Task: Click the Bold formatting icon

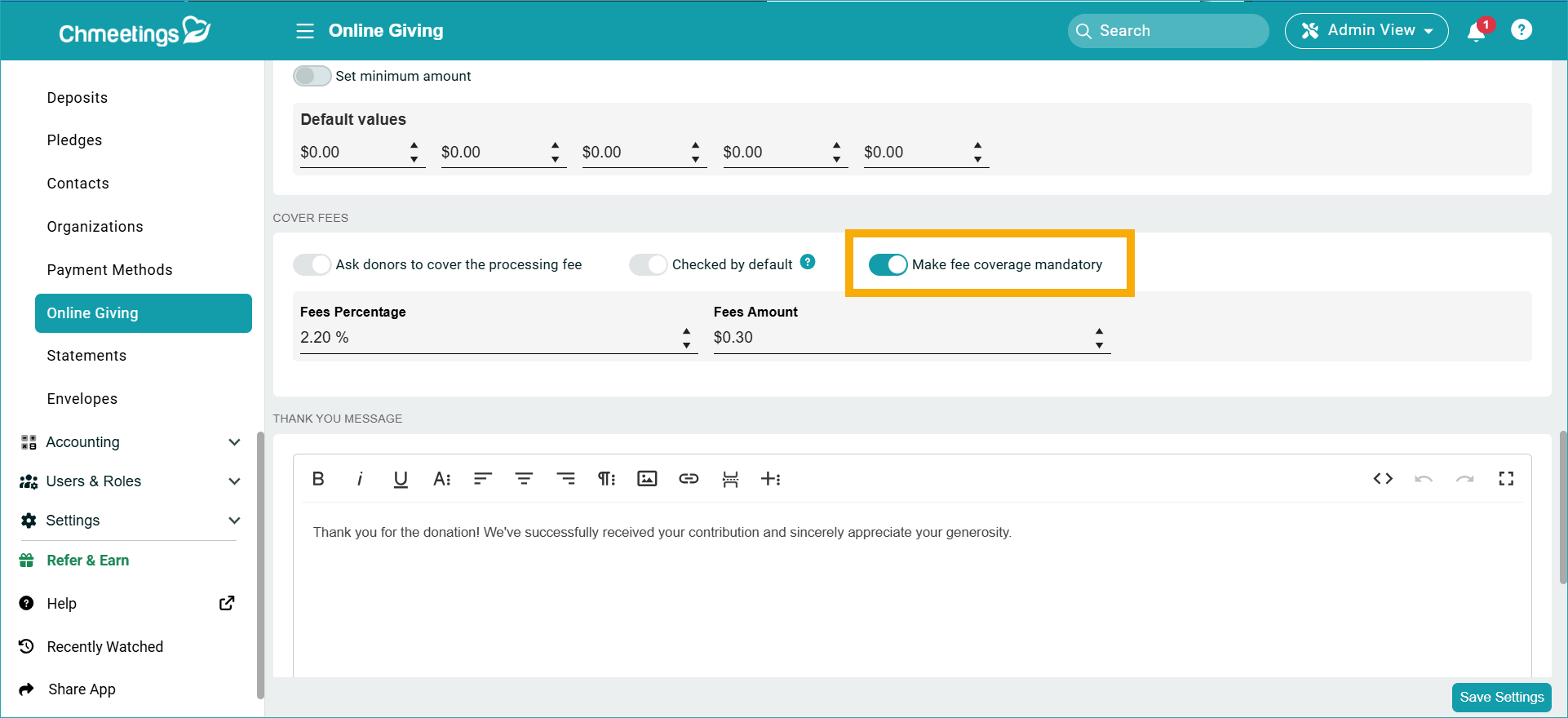Action: click(318, 479)
